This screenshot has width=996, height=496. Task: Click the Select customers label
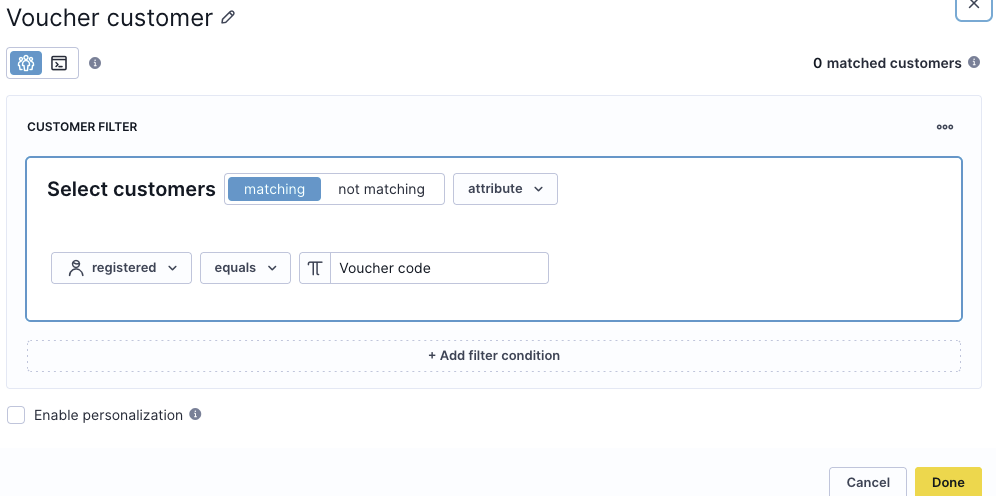coord(131,189)
